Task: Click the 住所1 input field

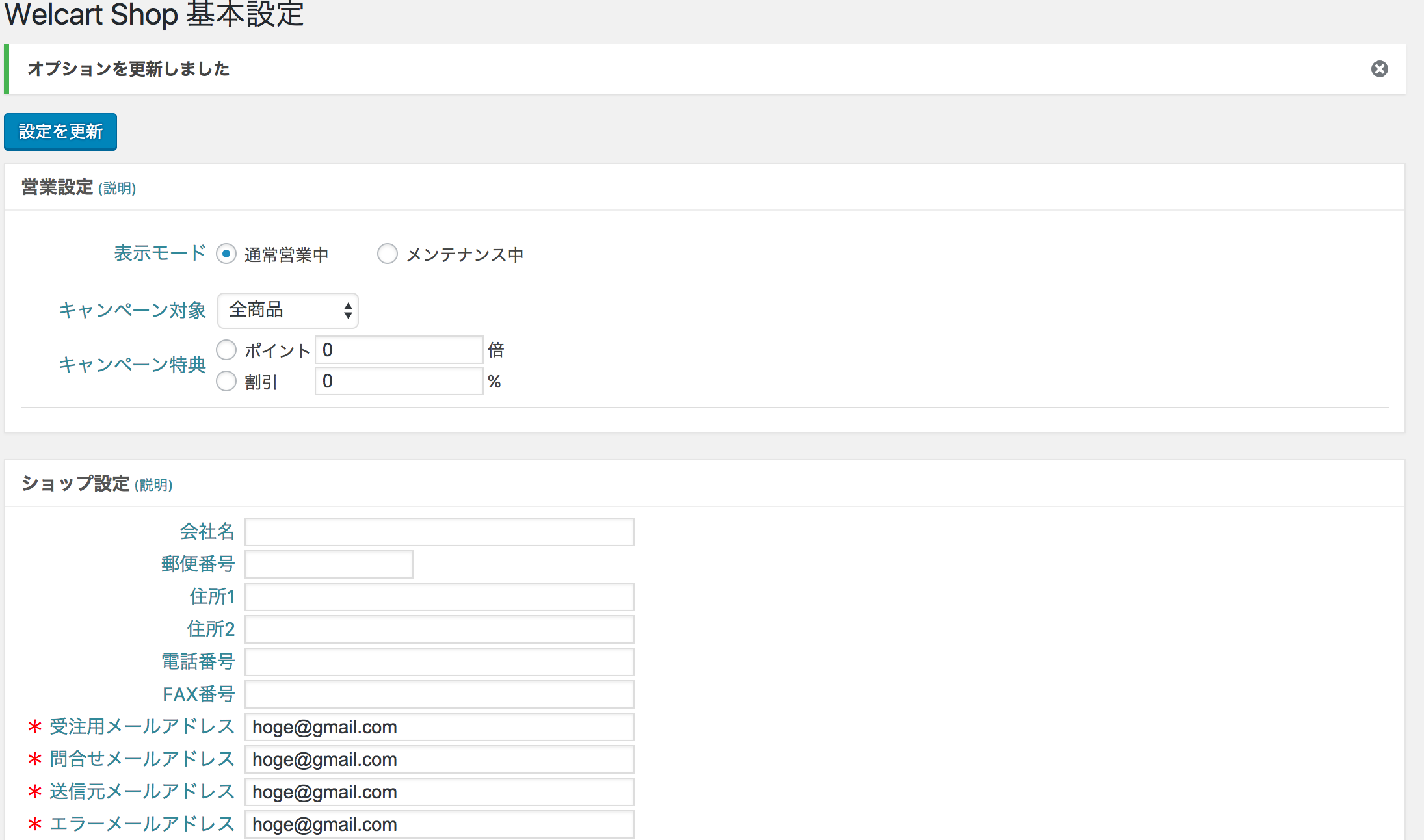Action: [440, 597]
